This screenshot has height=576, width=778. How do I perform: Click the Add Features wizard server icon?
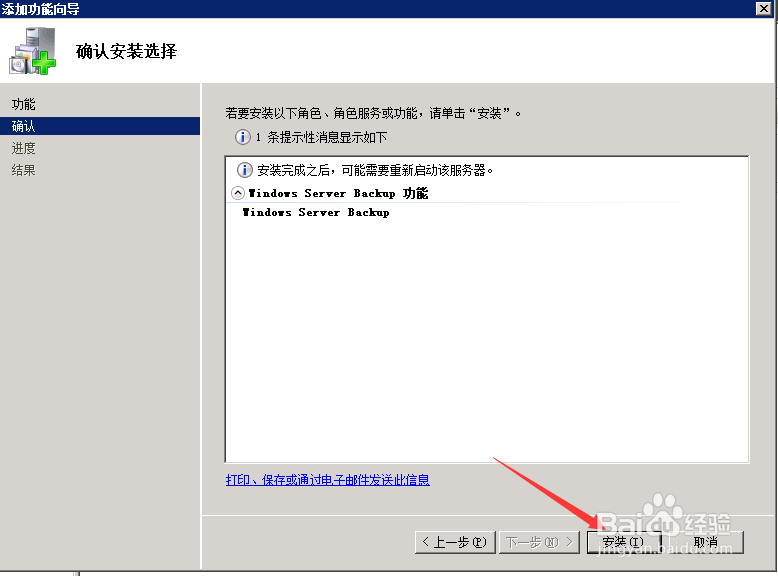point(33,51)
